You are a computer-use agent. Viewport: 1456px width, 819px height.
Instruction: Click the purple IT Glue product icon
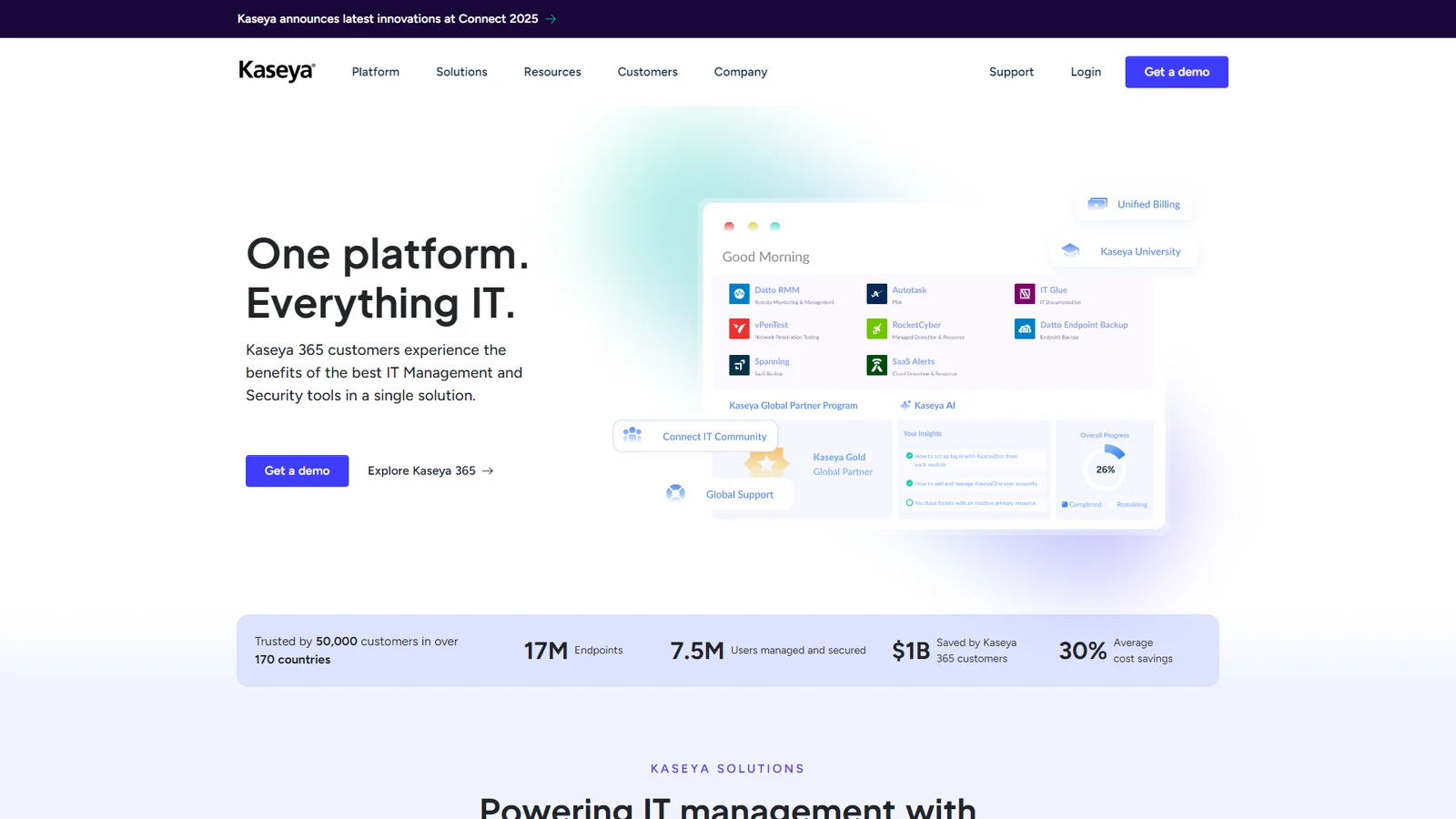(x=1025, y=294)
